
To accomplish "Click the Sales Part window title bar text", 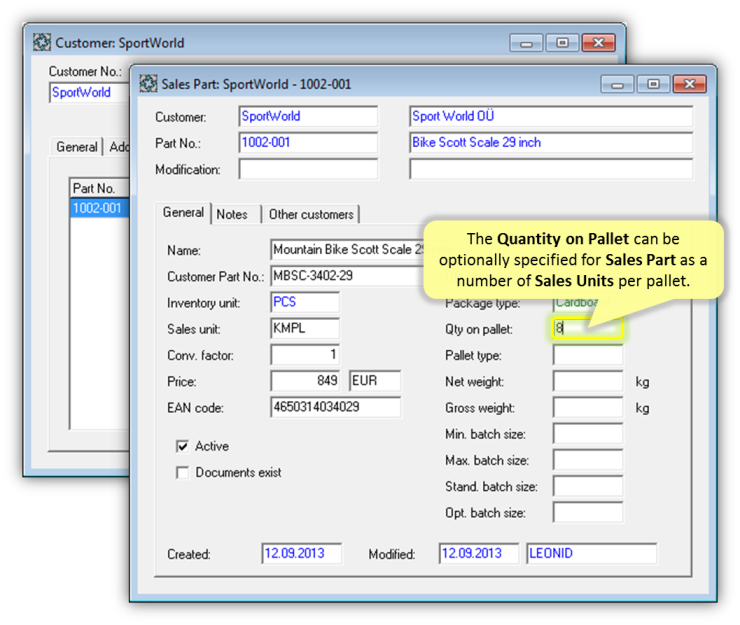I will [256, 84].
